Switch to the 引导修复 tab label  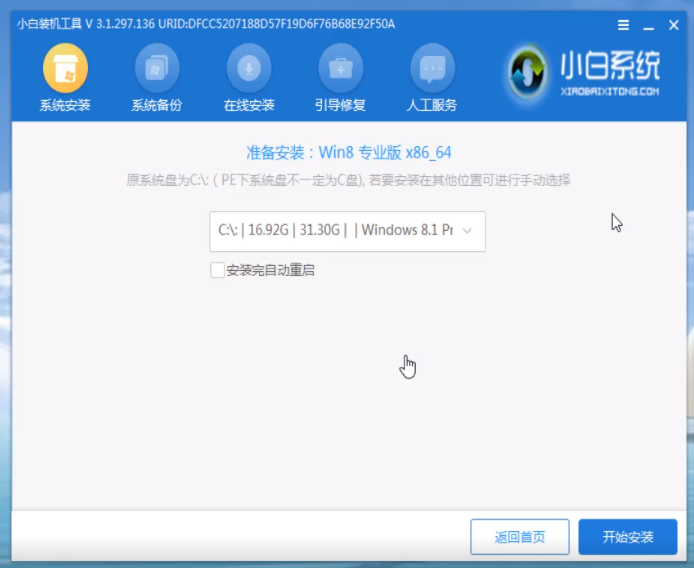coord(341,105)
